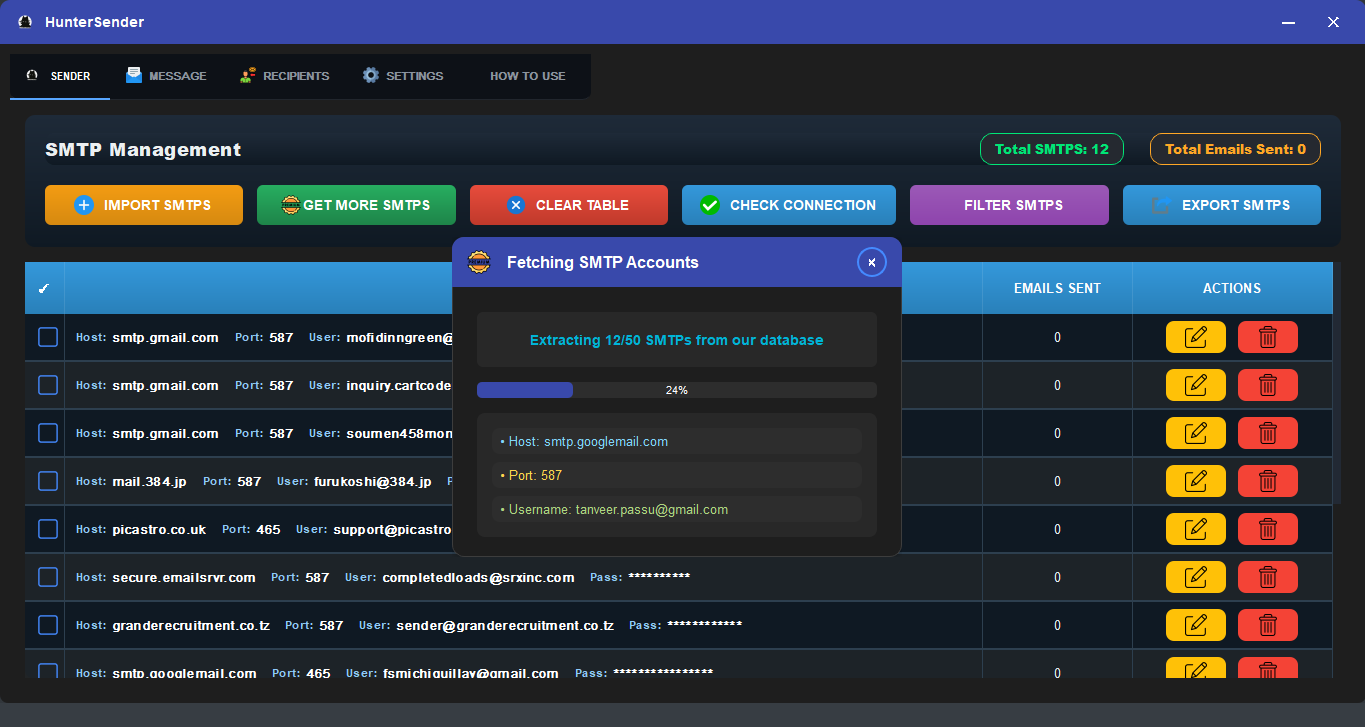Viewport: 1365px width, 727px height.
Task: Click edit icon for mofidinngreen SMTP row
Action: [1195, 338]
